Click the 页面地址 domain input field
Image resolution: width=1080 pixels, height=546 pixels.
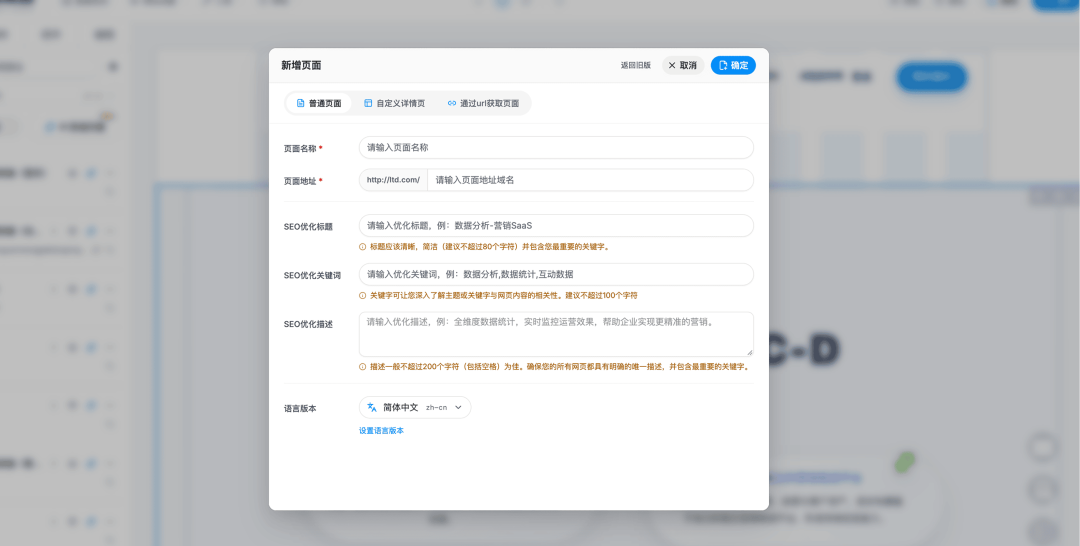[590, 180]
